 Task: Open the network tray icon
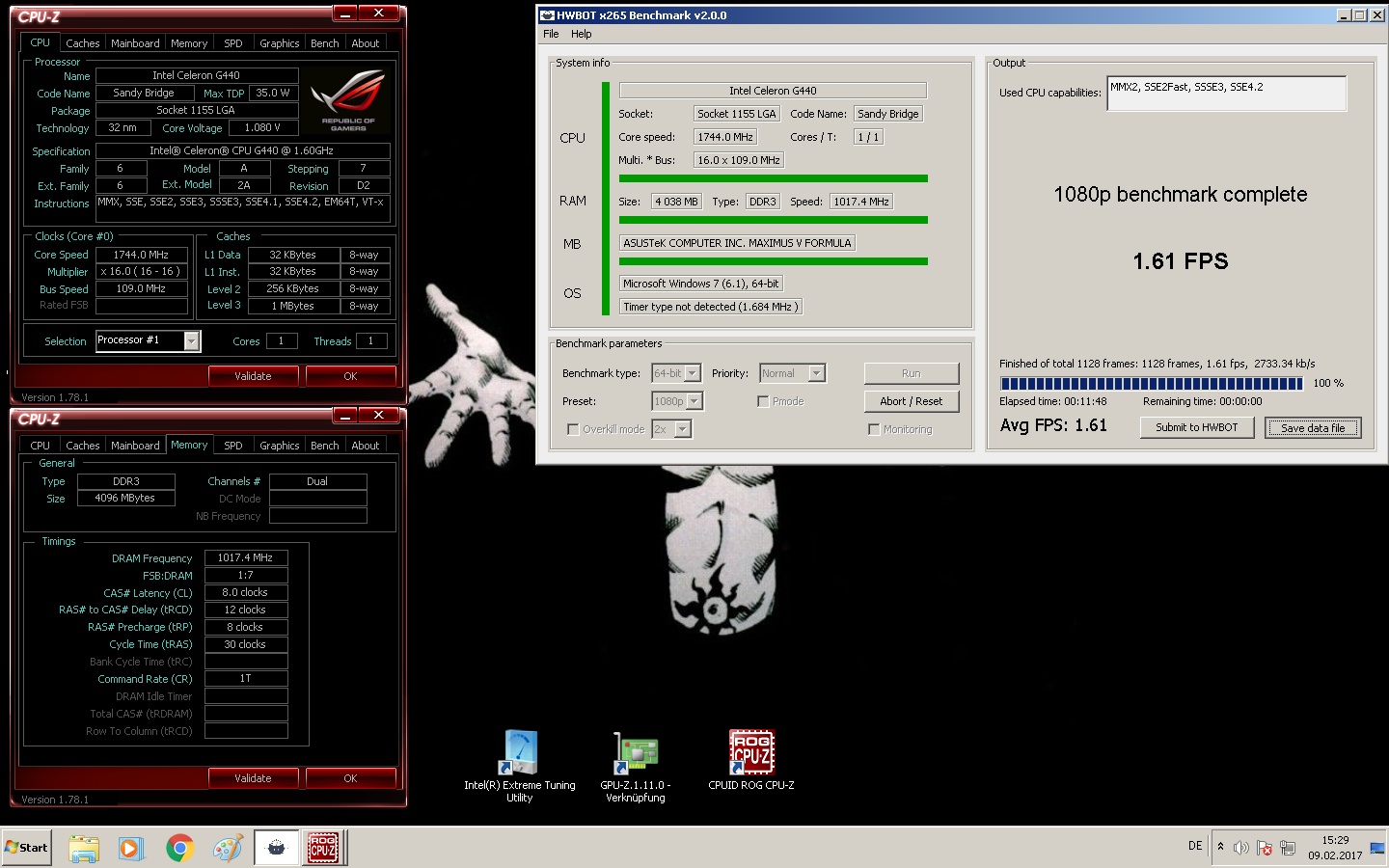1288,848
